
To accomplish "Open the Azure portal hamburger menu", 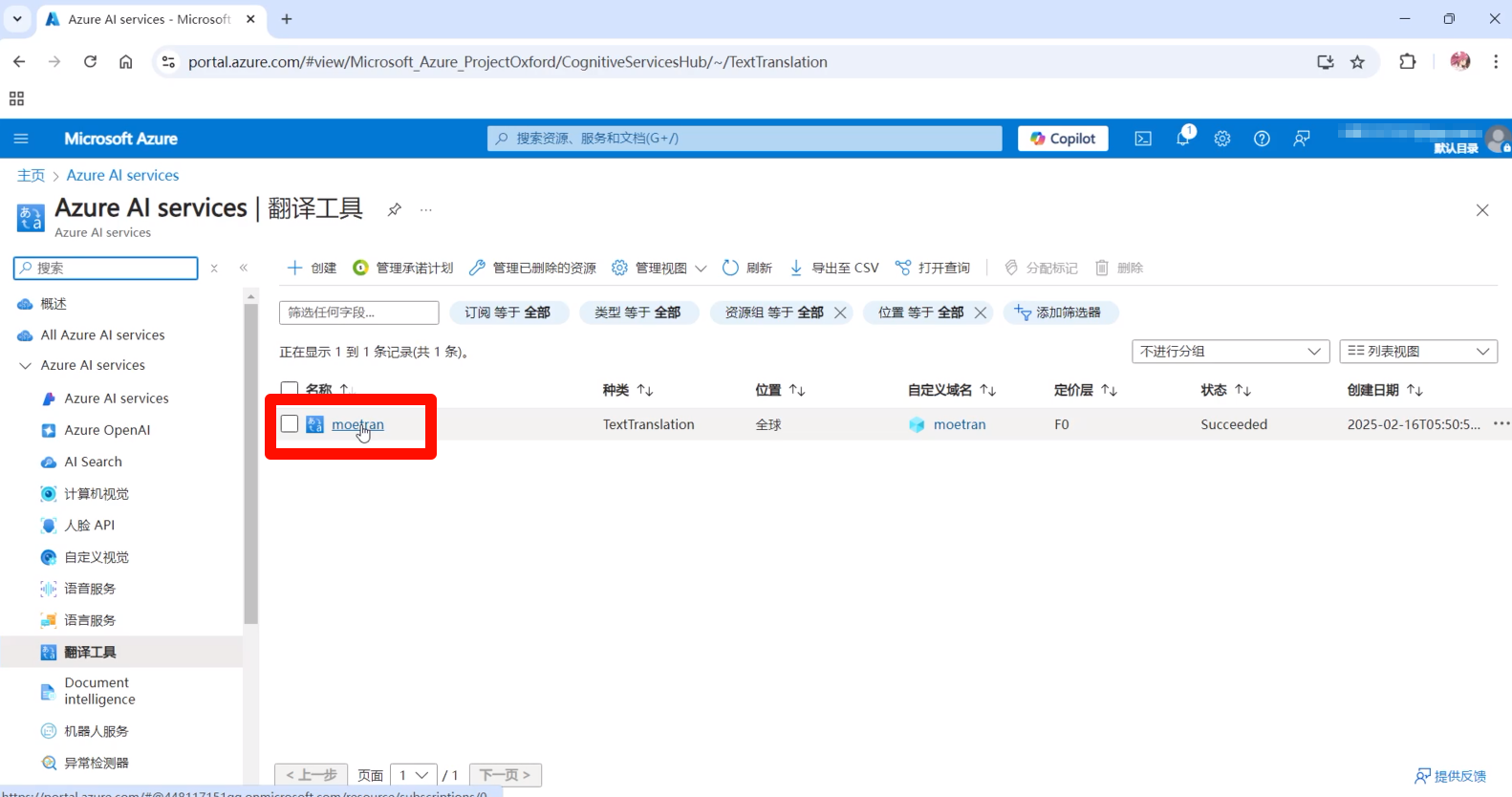I will (21, 139).
